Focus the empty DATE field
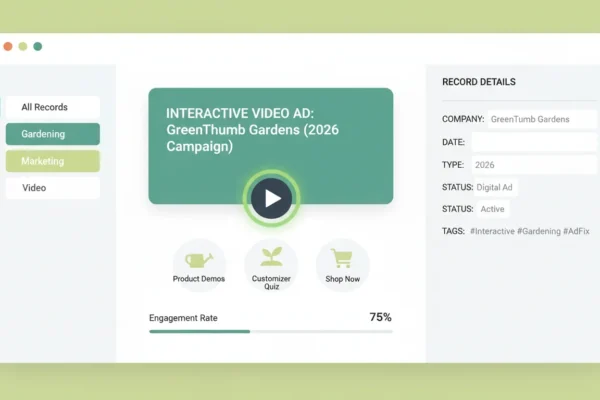The image size is (600, 400). [534, 142]
